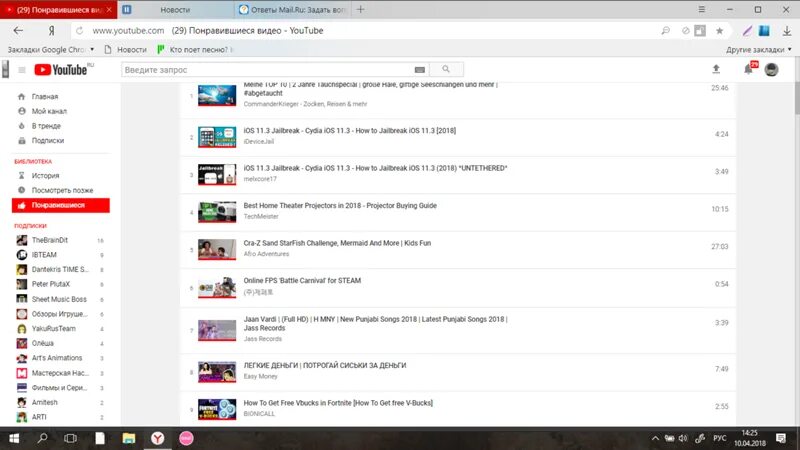Open the YouTube hamburger guide menu

[22, 70]
